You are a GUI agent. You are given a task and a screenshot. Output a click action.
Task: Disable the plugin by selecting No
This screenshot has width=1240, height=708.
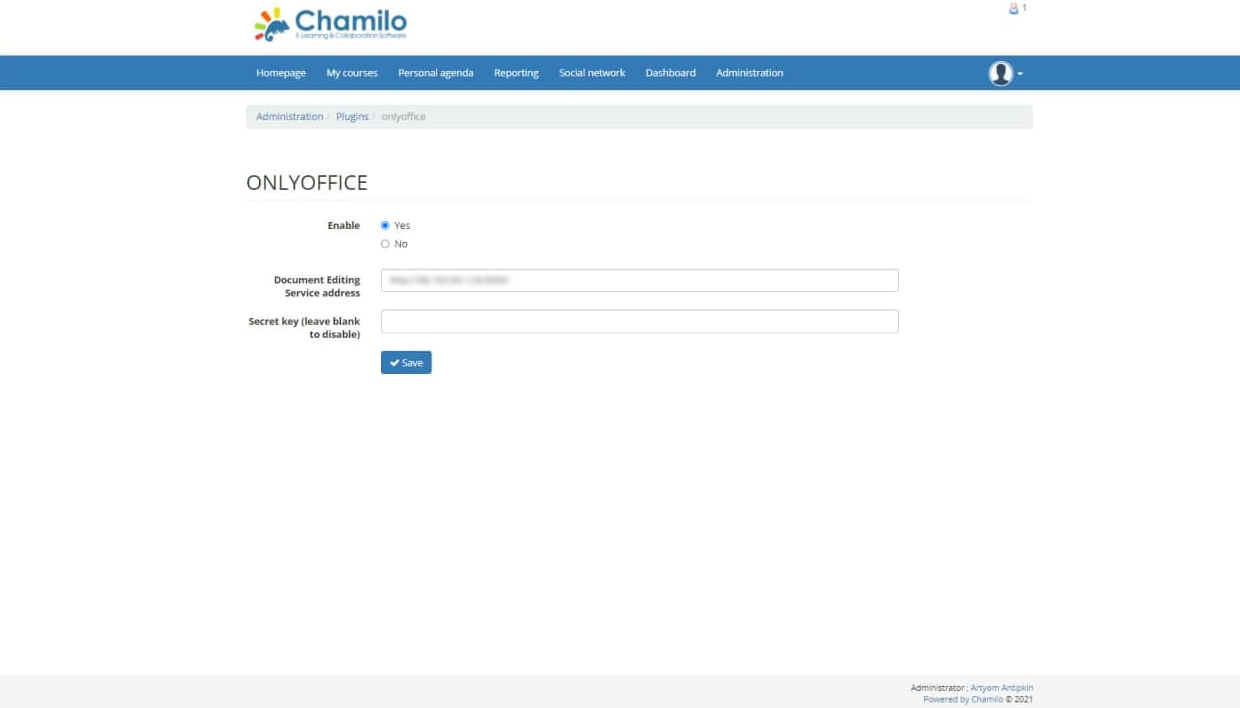[x=385, y=243]
